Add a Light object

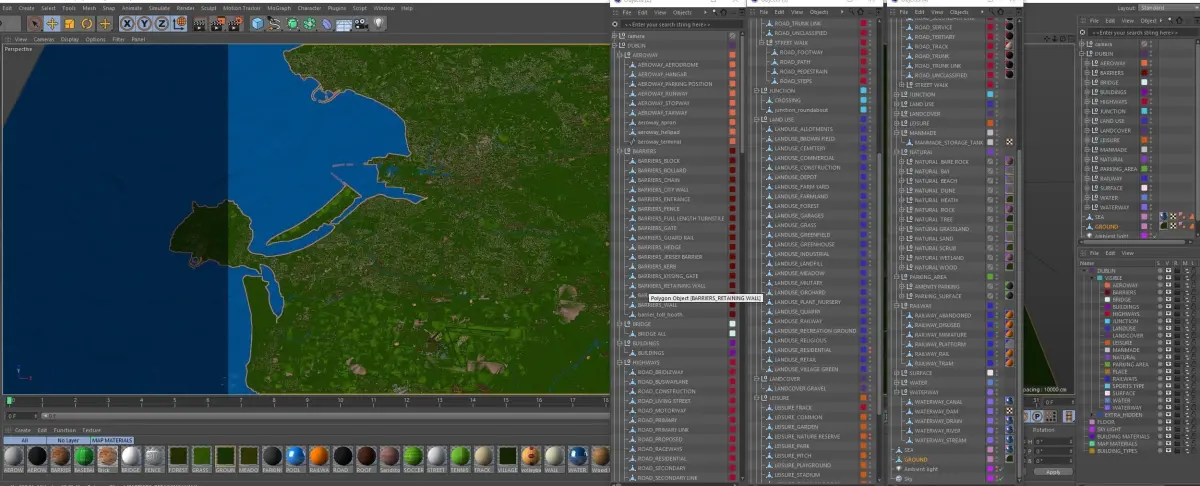tap(377, 23)
